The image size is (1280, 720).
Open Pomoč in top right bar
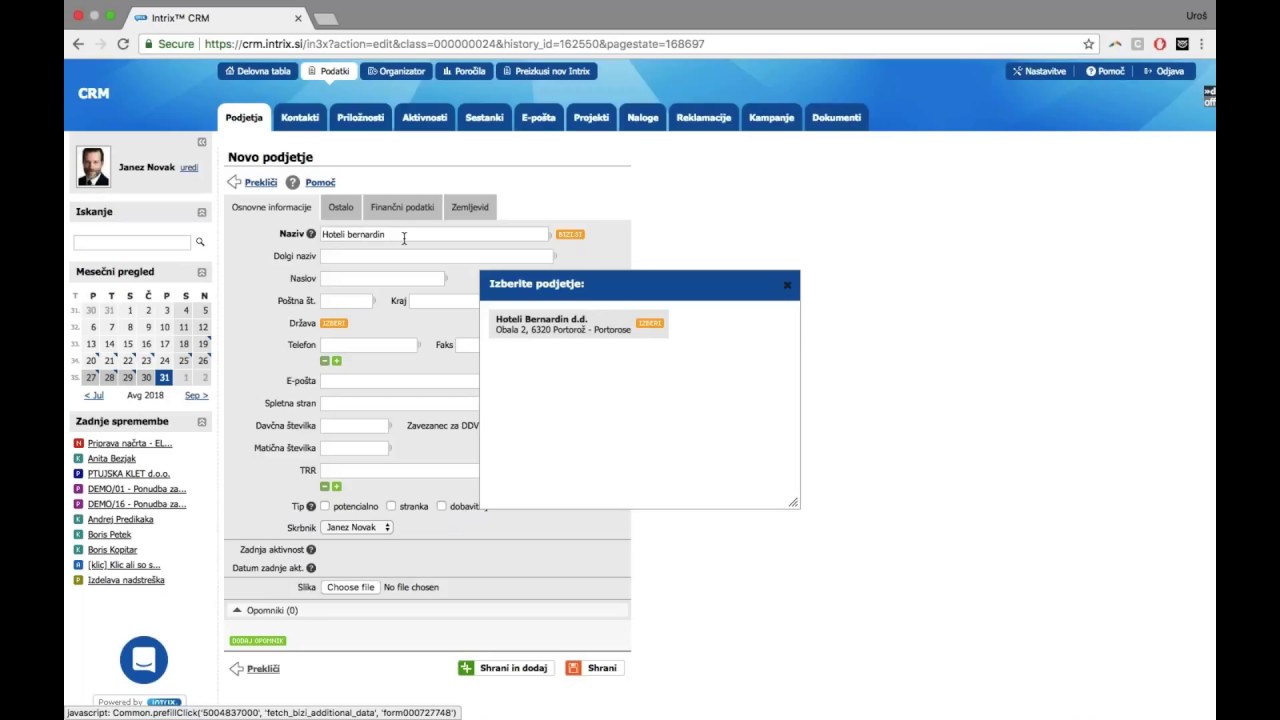[1106, 71]
